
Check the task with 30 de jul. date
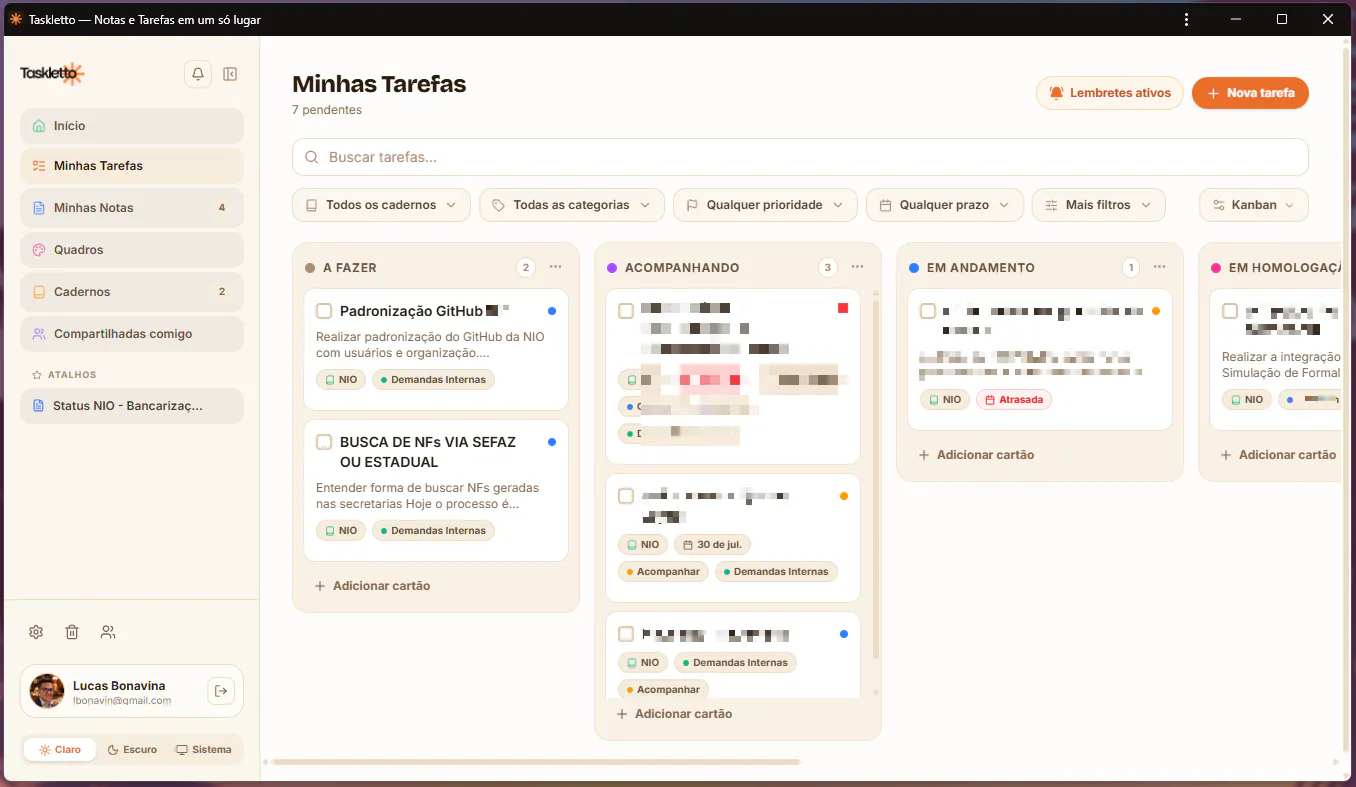coord(626,496)
